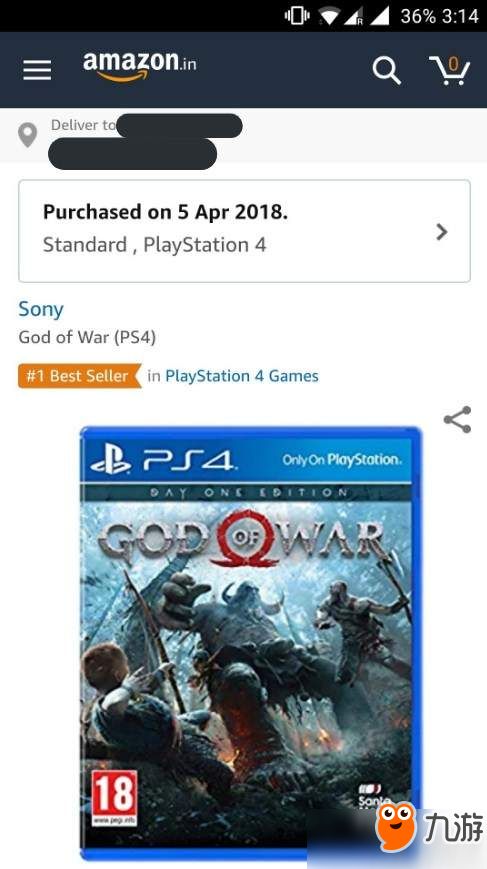Open the Sony brand link
The height and width of the screenshot is (869, 487).
(x=41, y=309)
